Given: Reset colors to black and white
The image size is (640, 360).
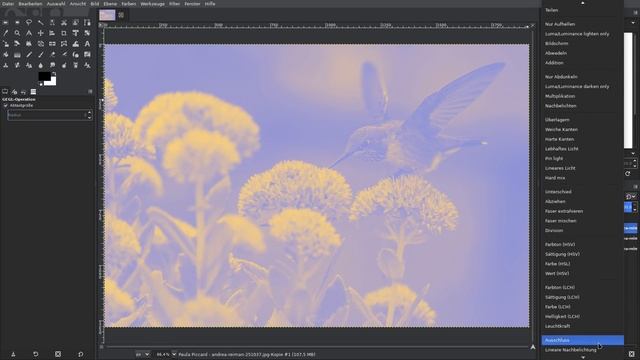Looking at the screenshot, I should point(40,84).
